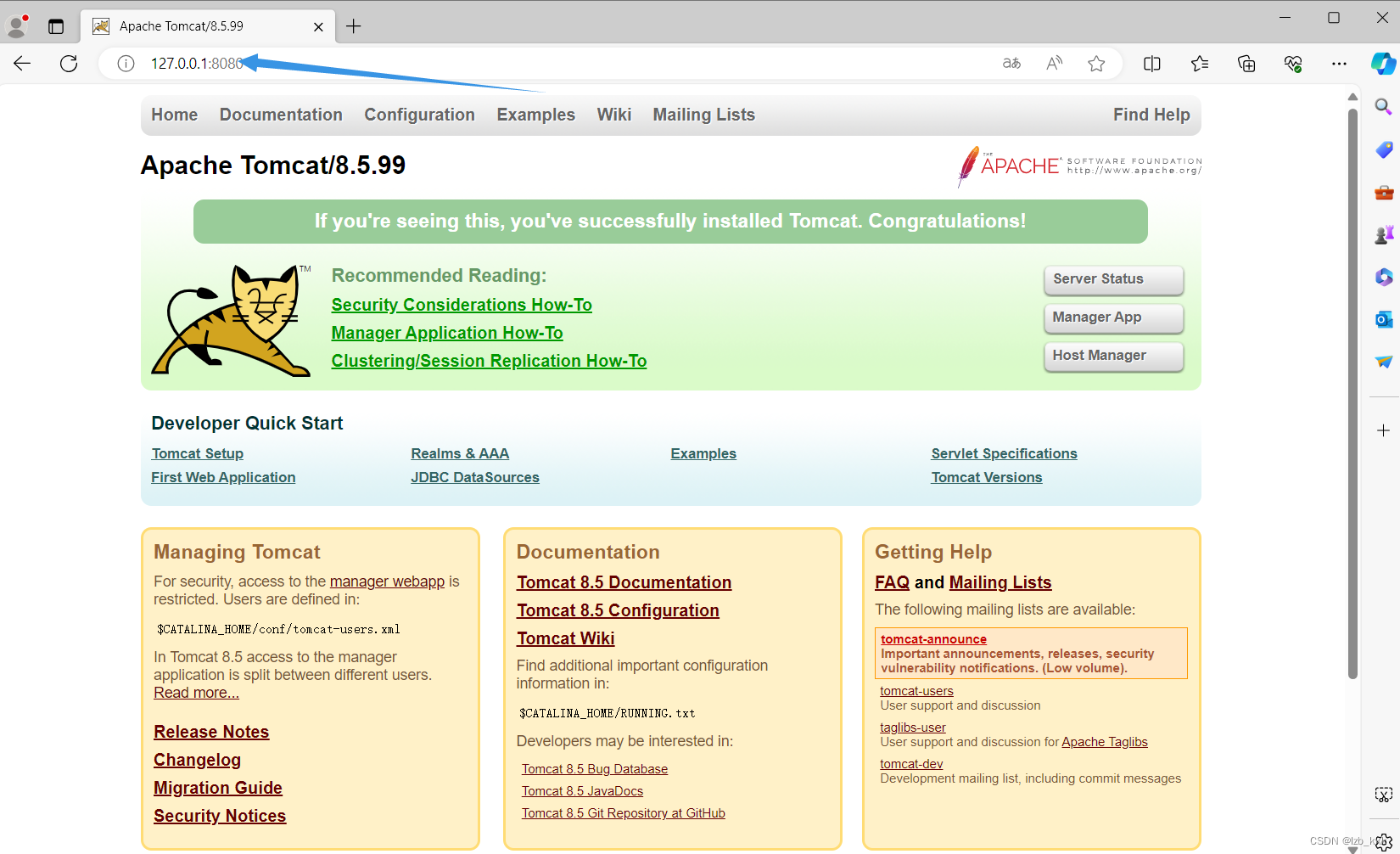Open the browser profile avatar
This screenshot has width=1400, height=854.
click(17, 26)
